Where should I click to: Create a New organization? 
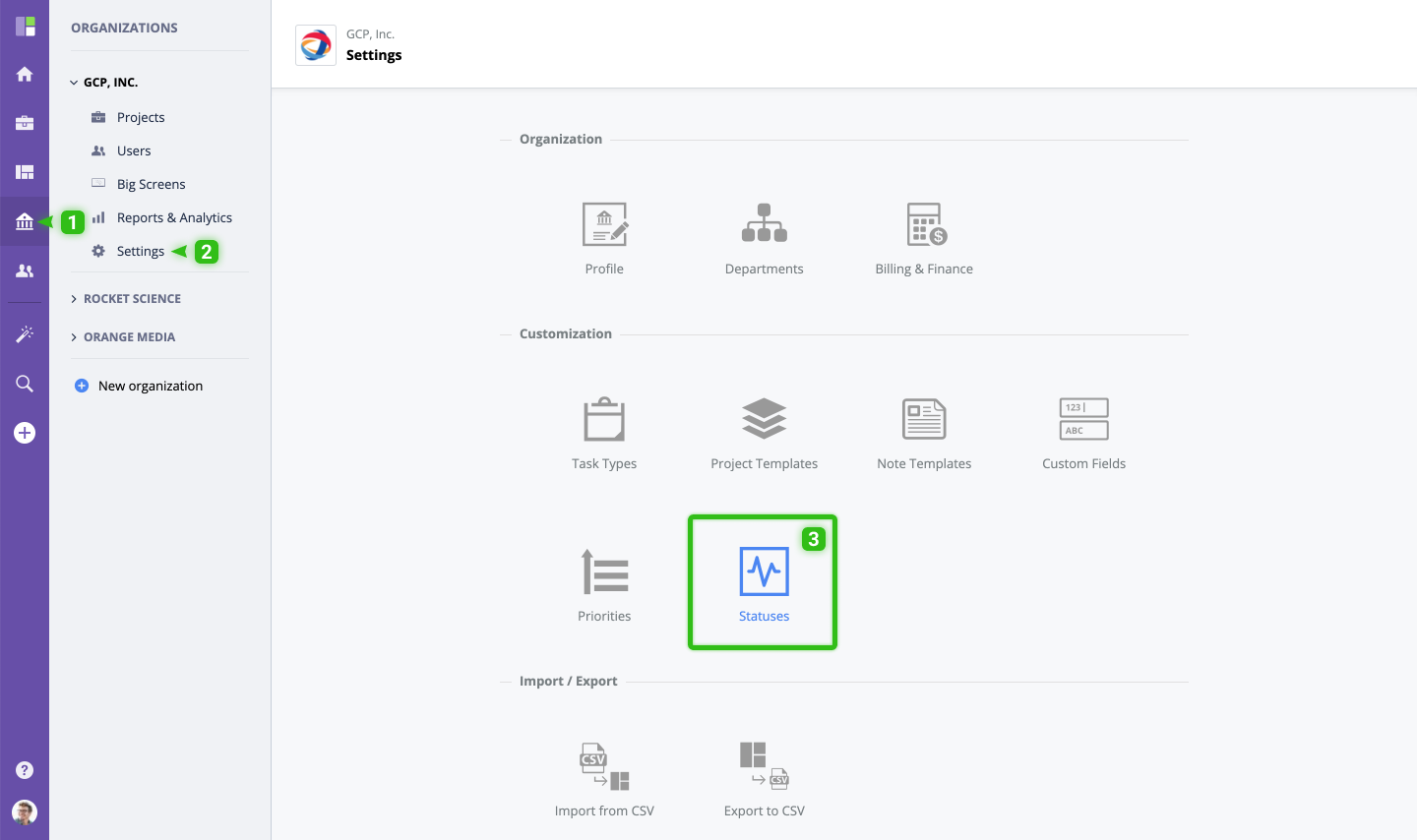click(x=150, y=386)
